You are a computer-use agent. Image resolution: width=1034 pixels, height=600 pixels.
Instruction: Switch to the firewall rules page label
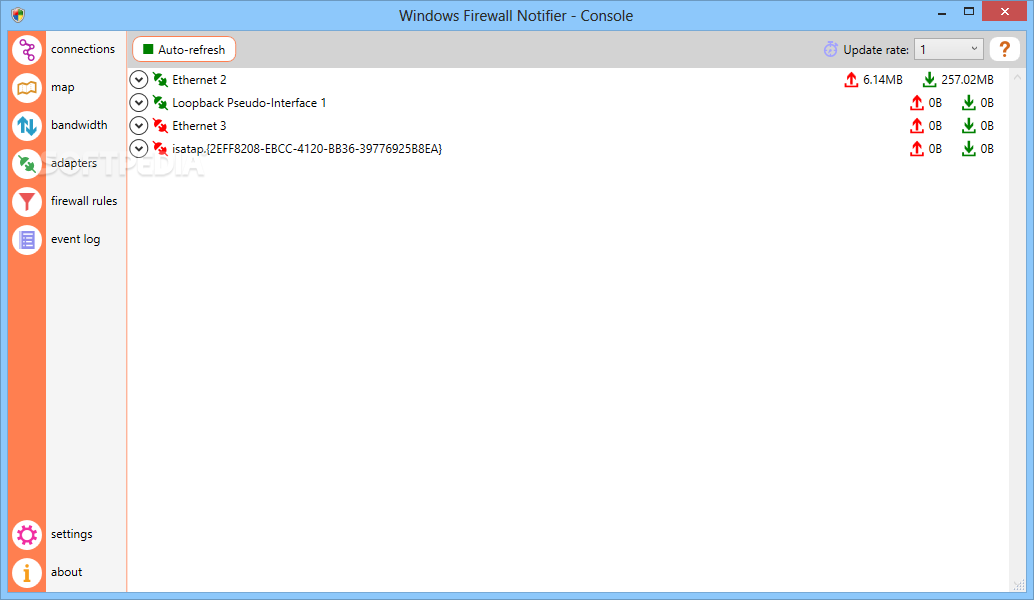click(84, 201)
